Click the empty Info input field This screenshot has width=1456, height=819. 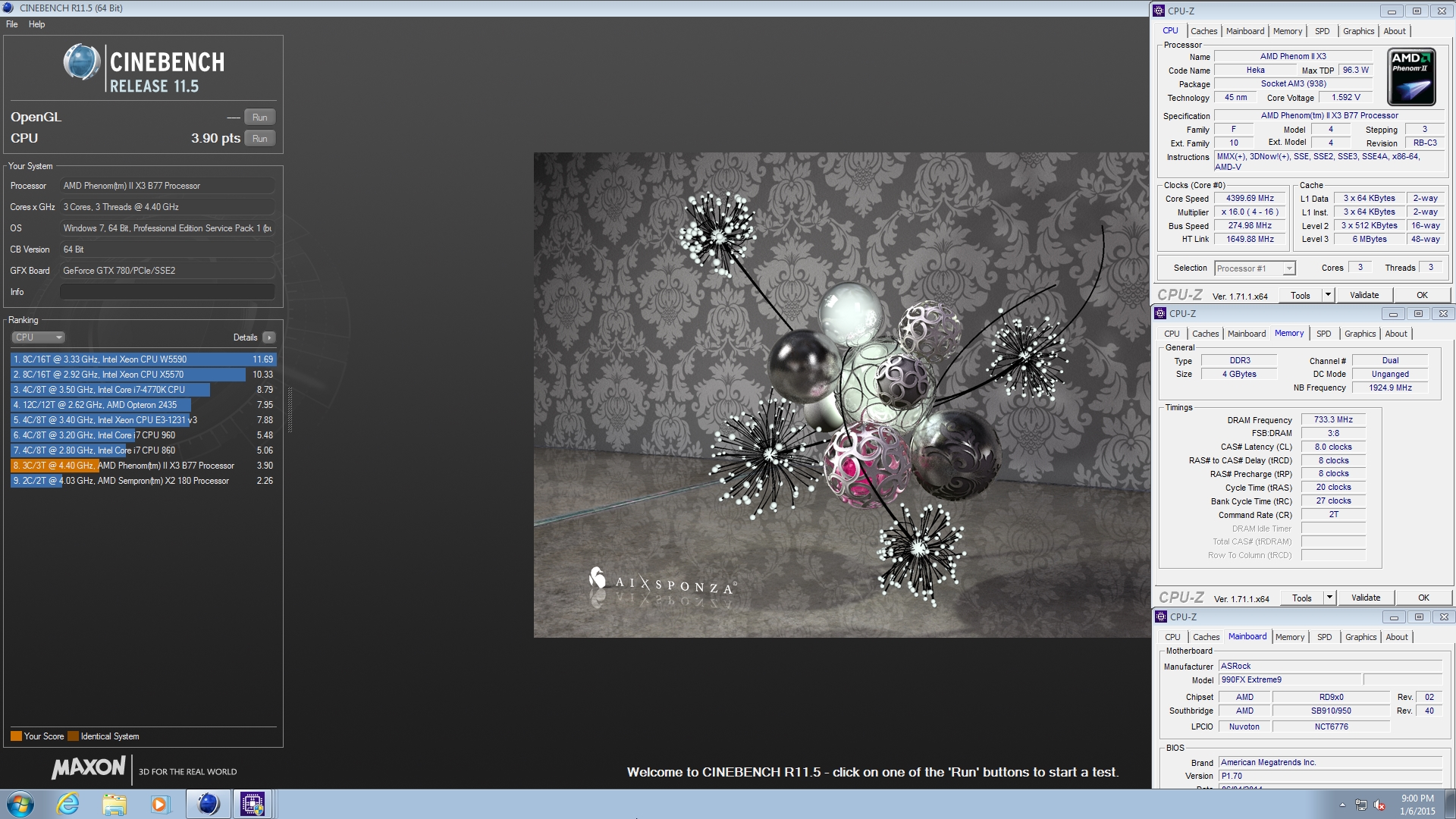(167, 292)
